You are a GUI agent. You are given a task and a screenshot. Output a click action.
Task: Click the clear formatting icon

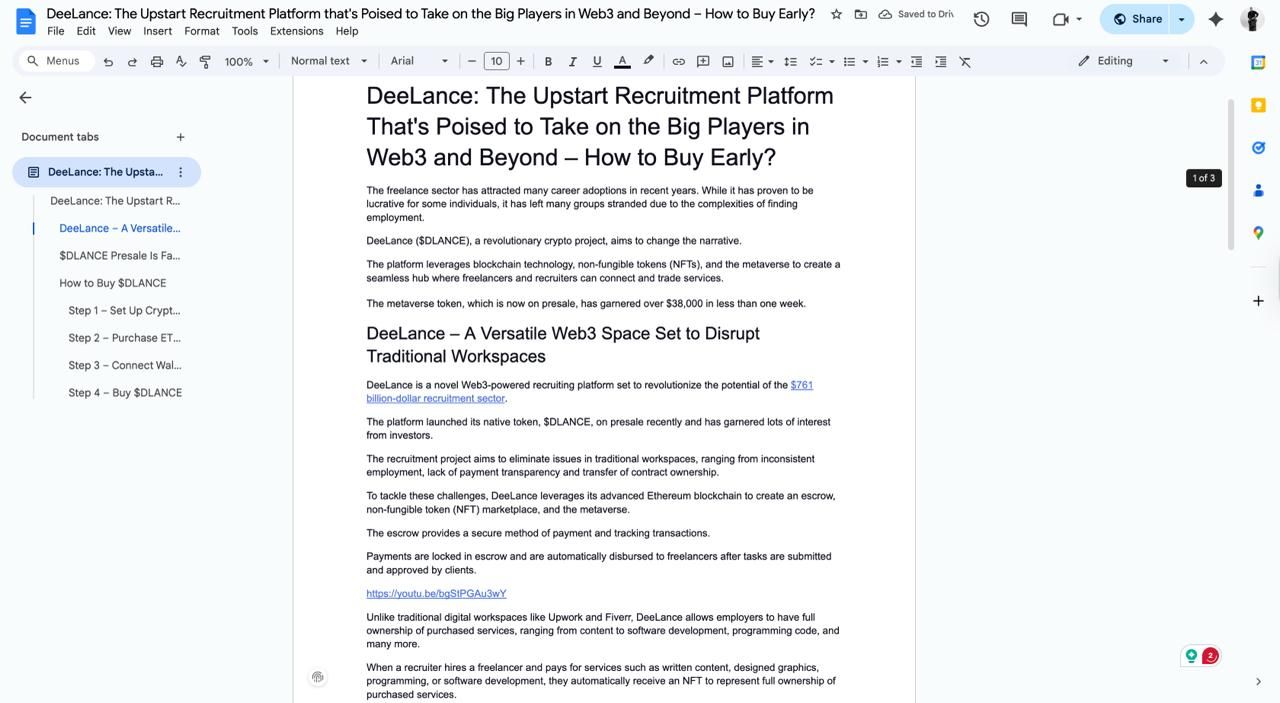pyautogui.click(x=965, y=61)
